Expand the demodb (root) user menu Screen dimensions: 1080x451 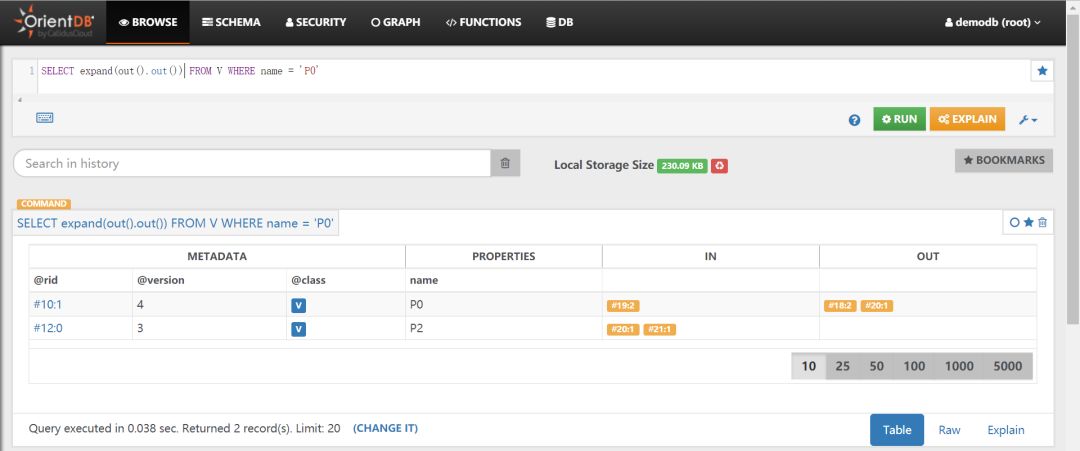992,22
